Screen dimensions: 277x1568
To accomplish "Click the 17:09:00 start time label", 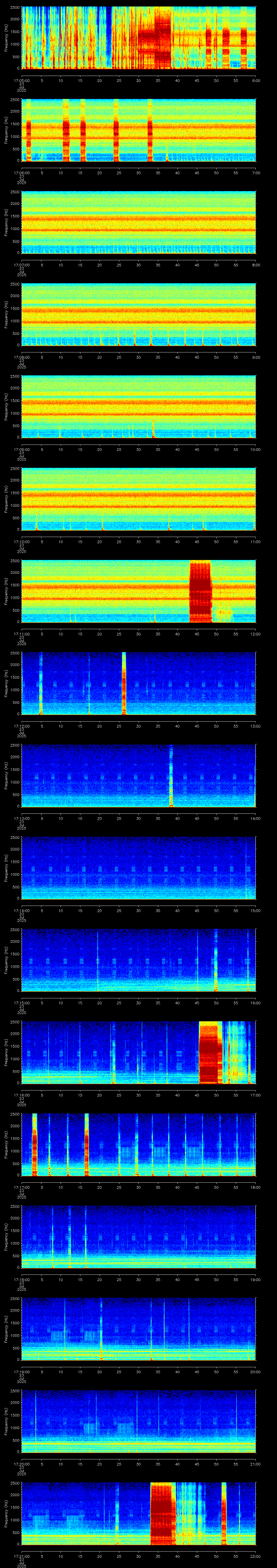I will [21, 449].
